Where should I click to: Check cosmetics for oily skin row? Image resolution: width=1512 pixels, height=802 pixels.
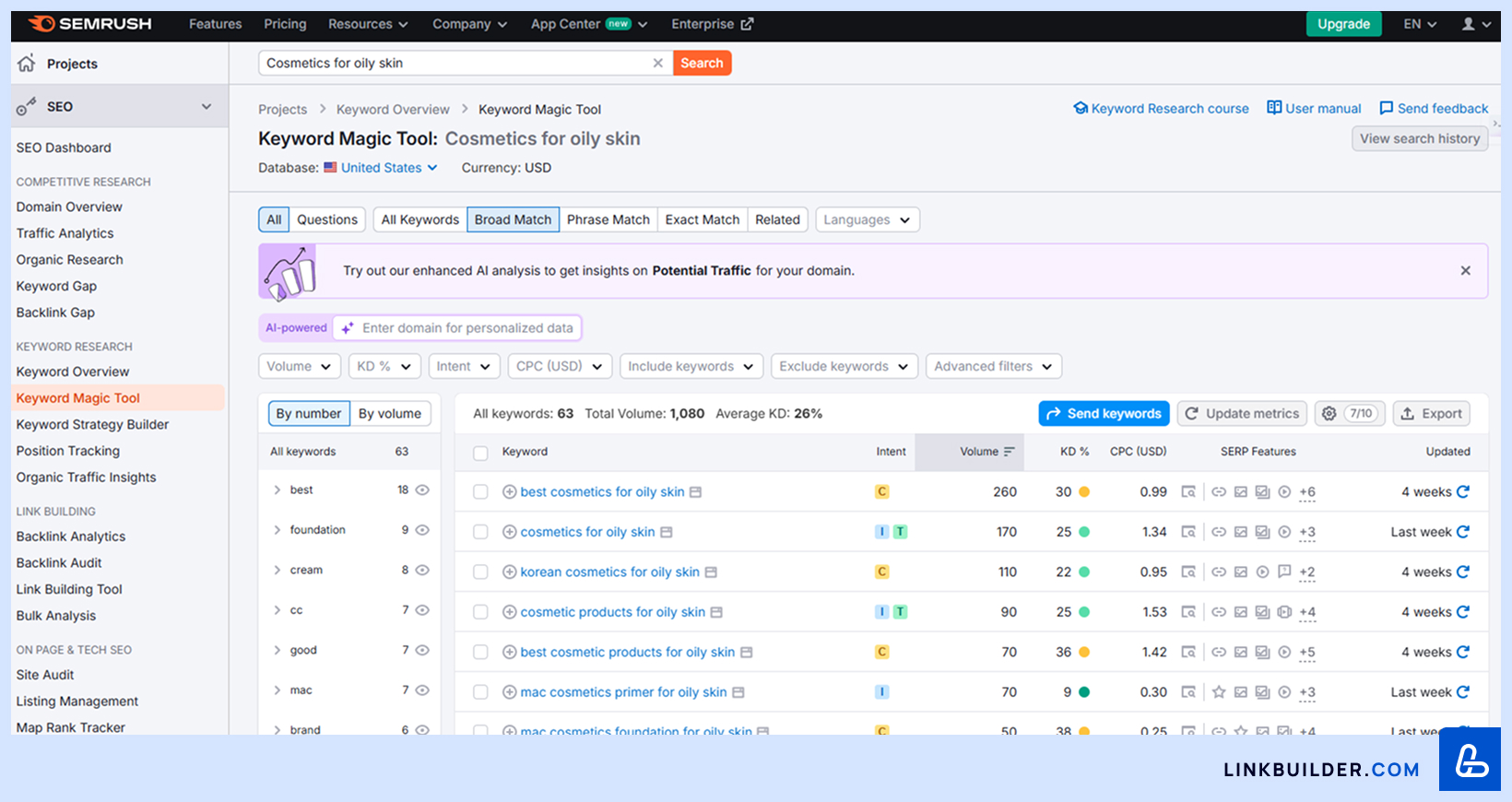point(480,532)
